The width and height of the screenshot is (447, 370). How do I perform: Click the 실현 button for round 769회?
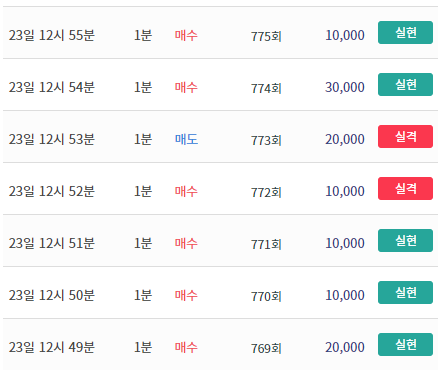click(x=405, y=345)
